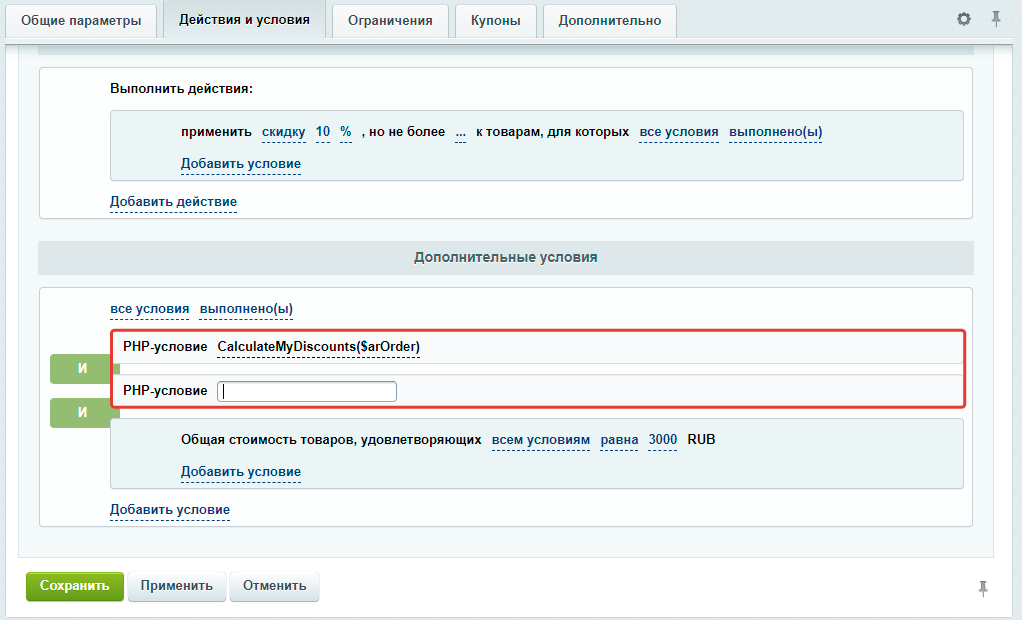Change the равна comparison dropdown

618,439
